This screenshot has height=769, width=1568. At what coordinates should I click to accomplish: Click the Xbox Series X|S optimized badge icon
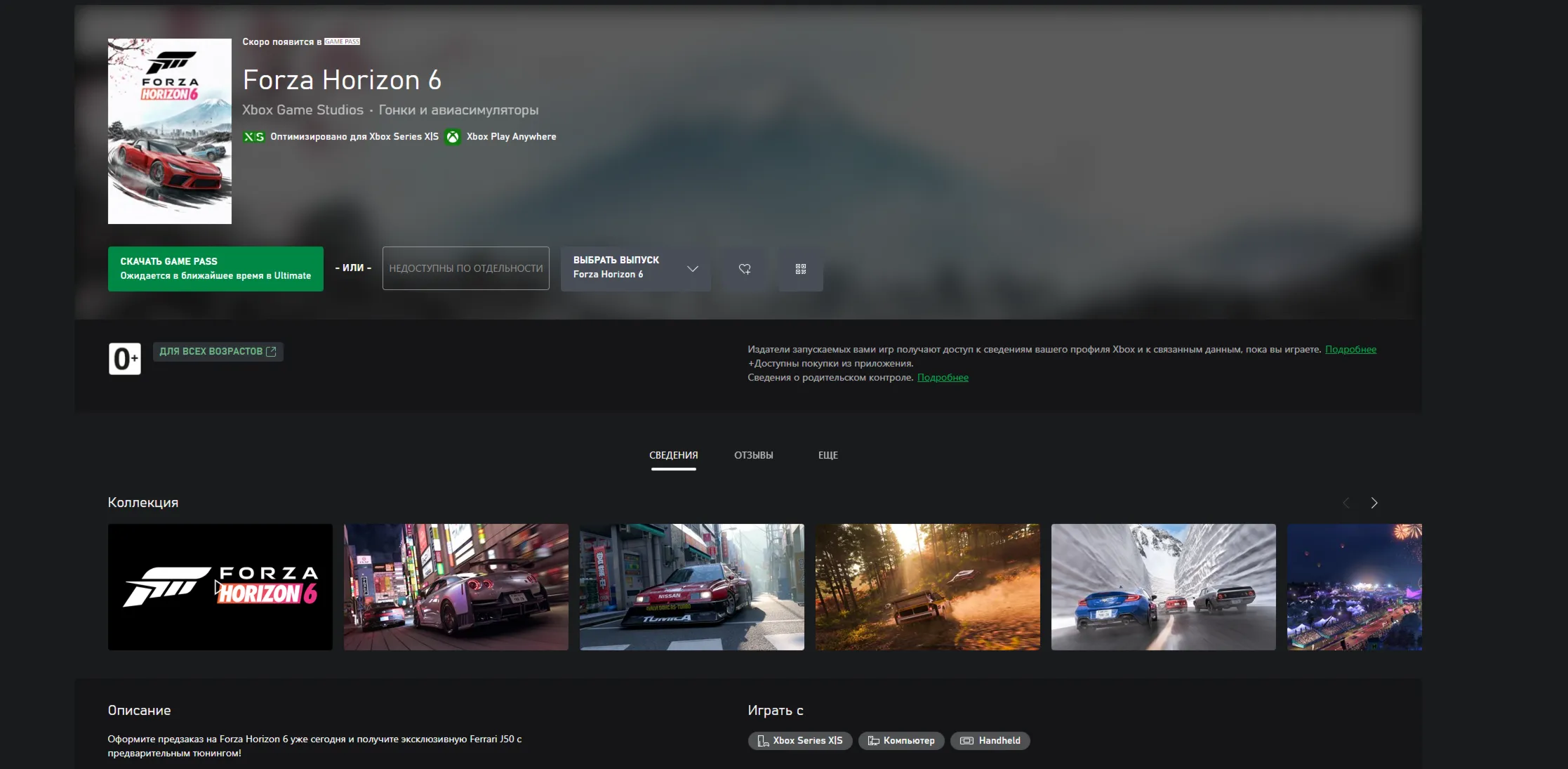click(254, 137)
